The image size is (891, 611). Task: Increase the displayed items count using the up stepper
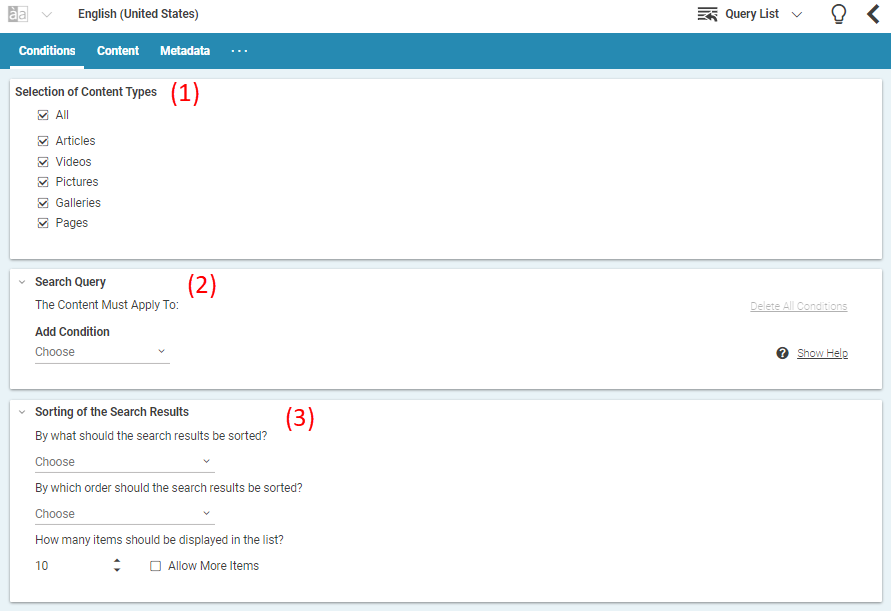[x=117, y=561]
